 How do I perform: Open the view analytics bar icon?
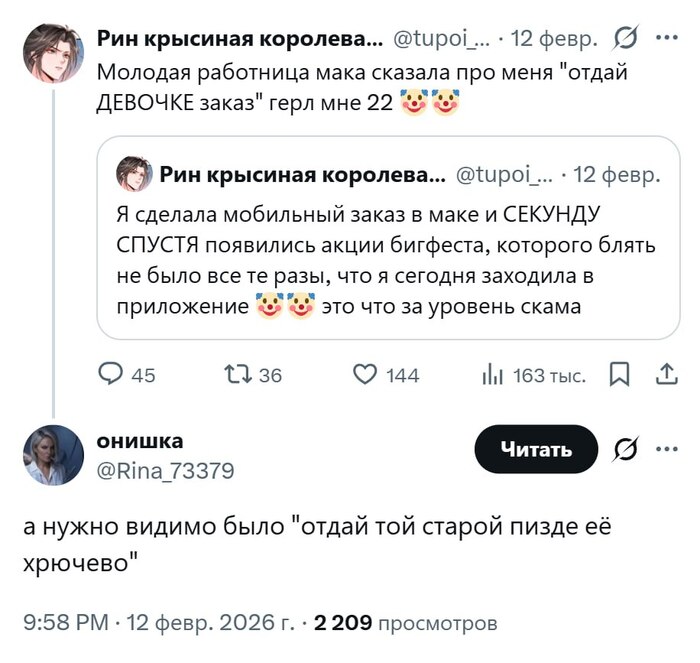click(x=492, y=375)
